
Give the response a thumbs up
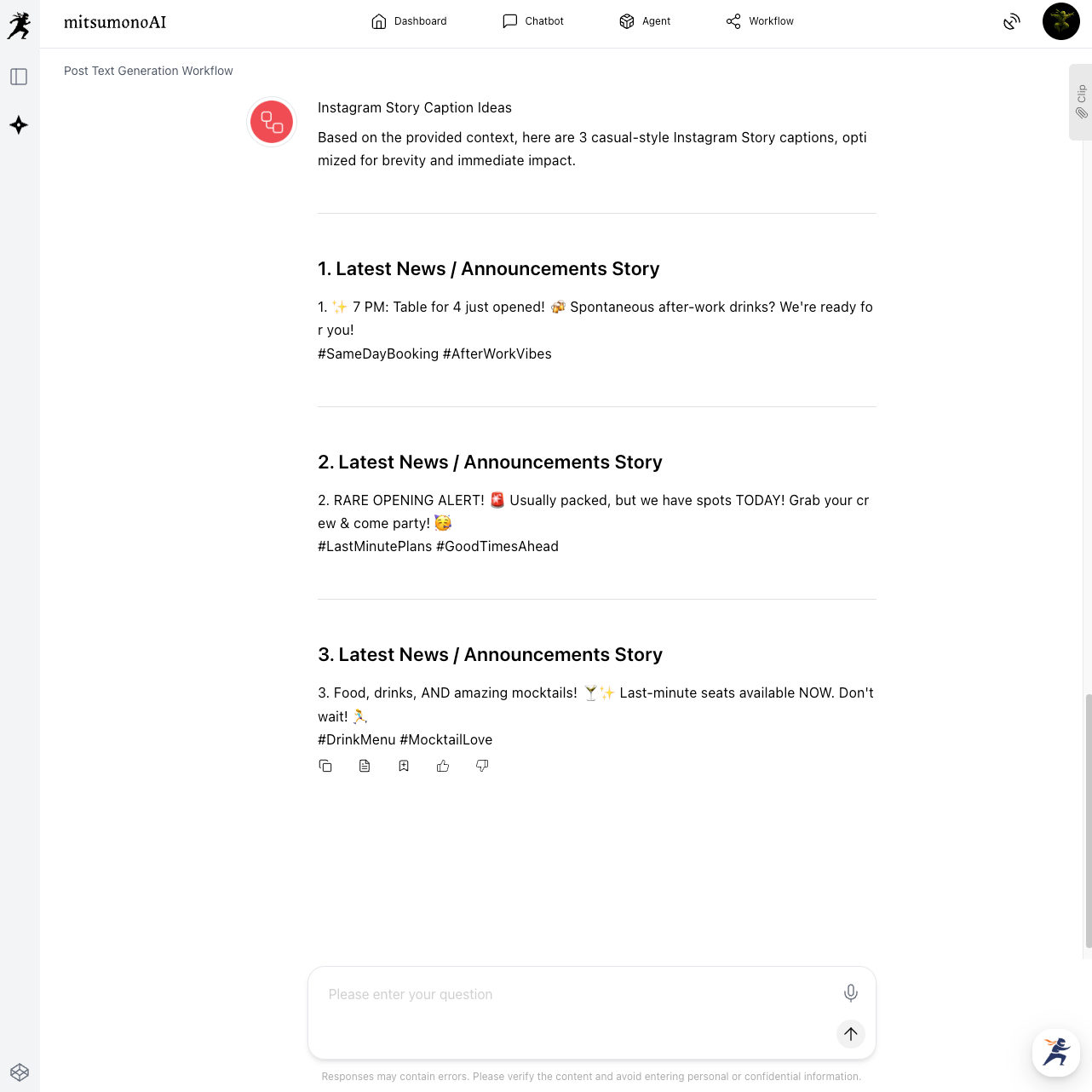443,766
